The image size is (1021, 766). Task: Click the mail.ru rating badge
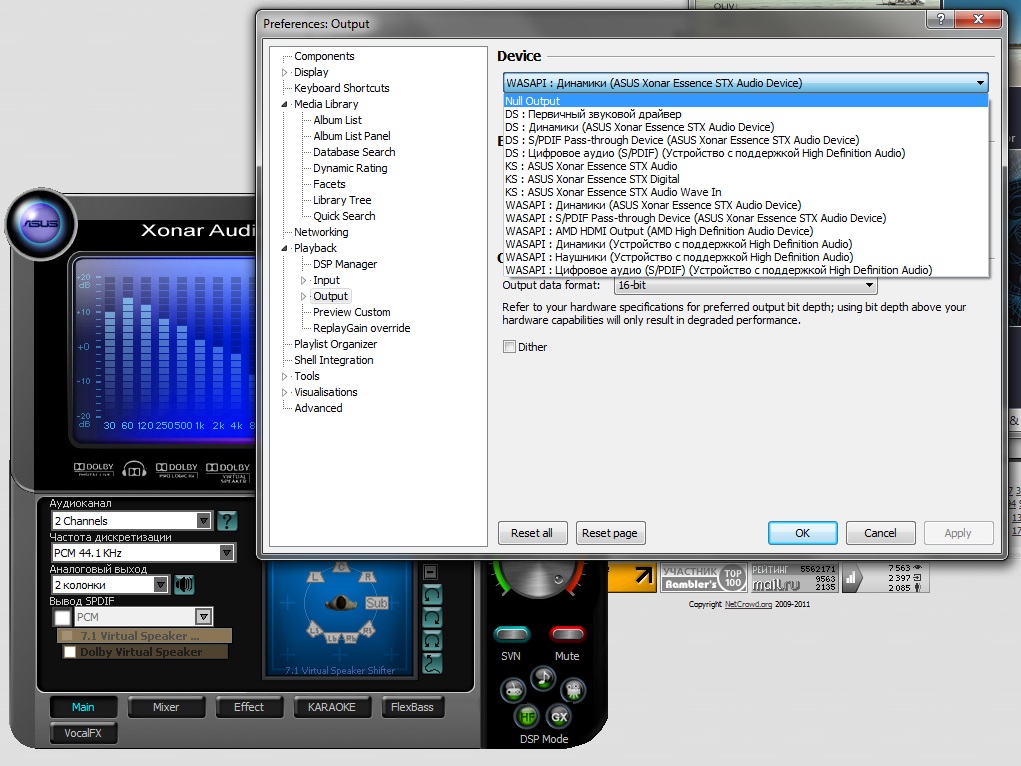[794, 578]
